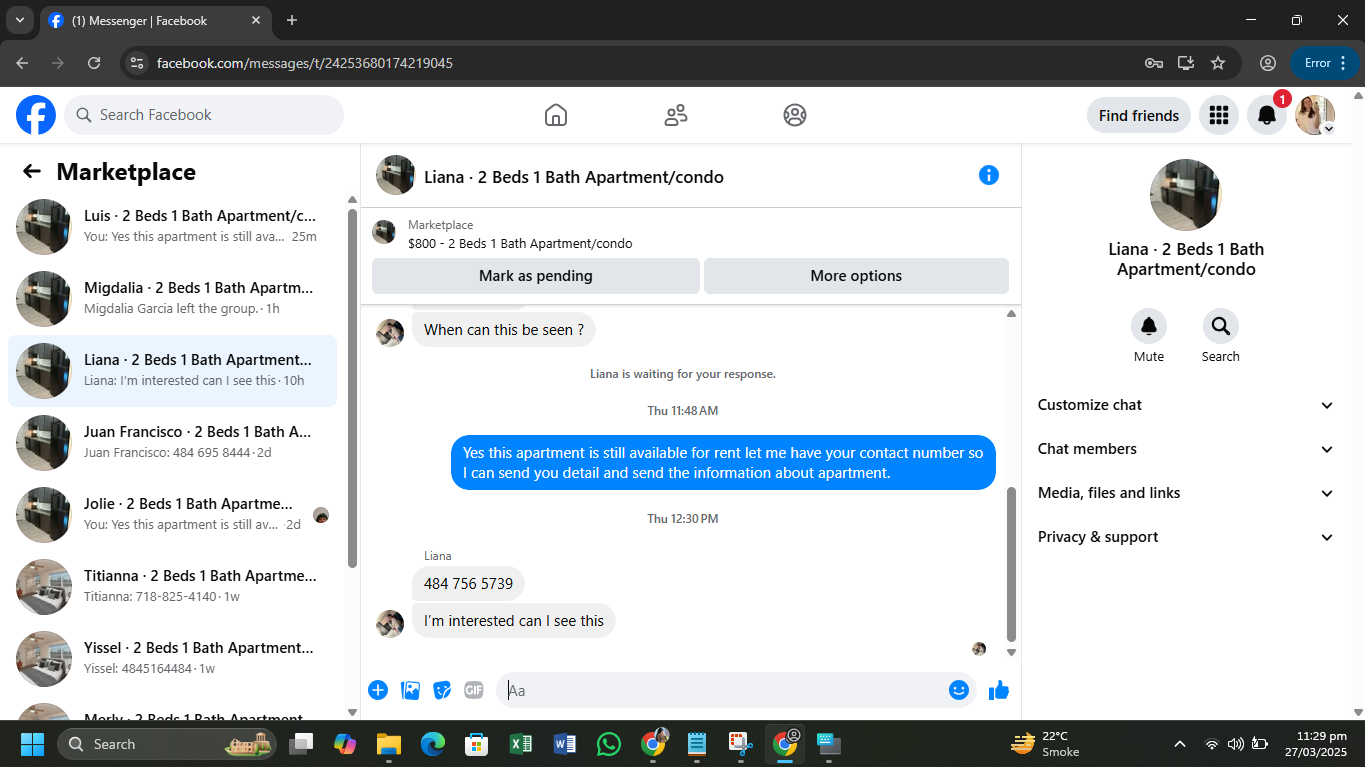This screenshot has width=1365, height=767.
Task: Open Microsoft Edge from taskbar
Action: click(432, 744)
